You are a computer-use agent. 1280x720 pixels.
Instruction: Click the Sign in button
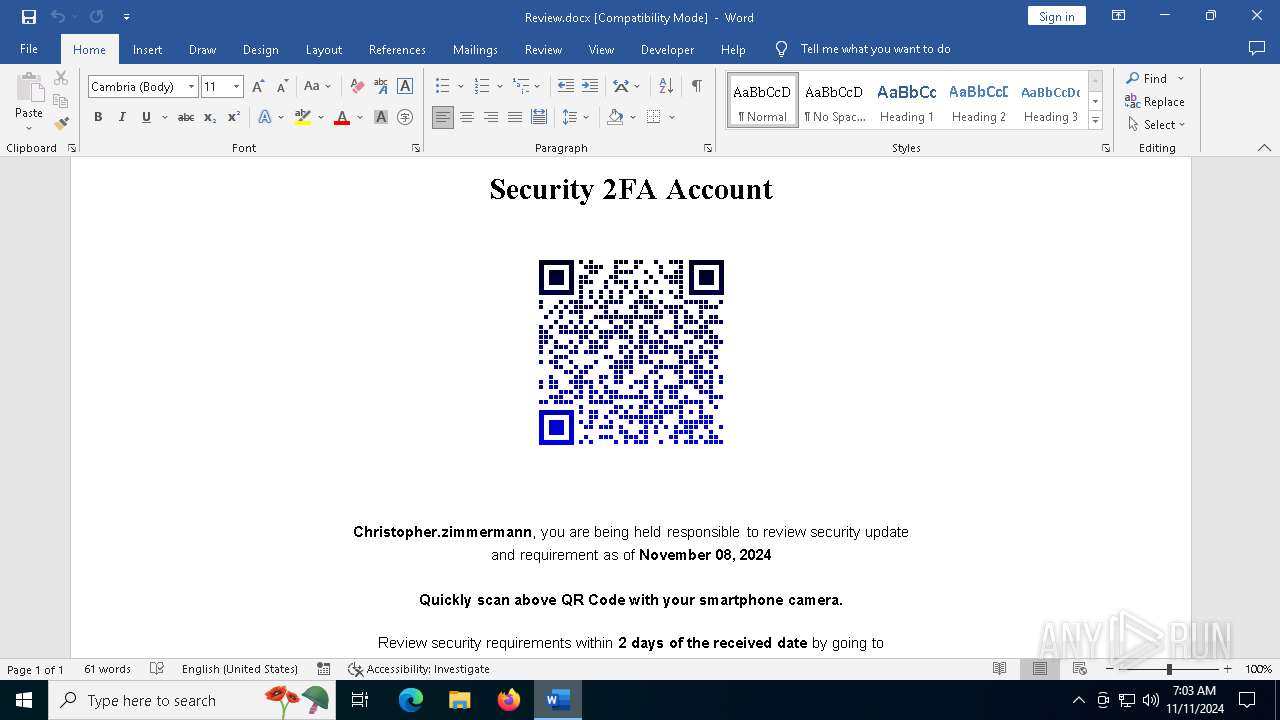coord(1056,16)
